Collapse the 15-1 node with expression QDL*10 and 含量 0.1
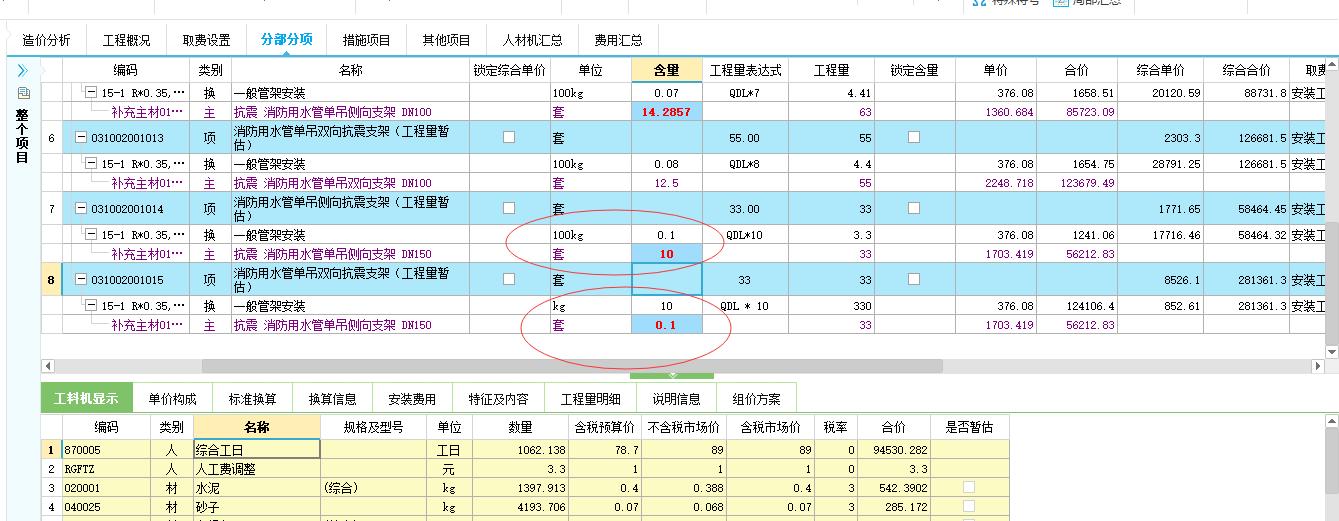The width and height of the screenshot is (1339, 521). (x=92, y=235)
